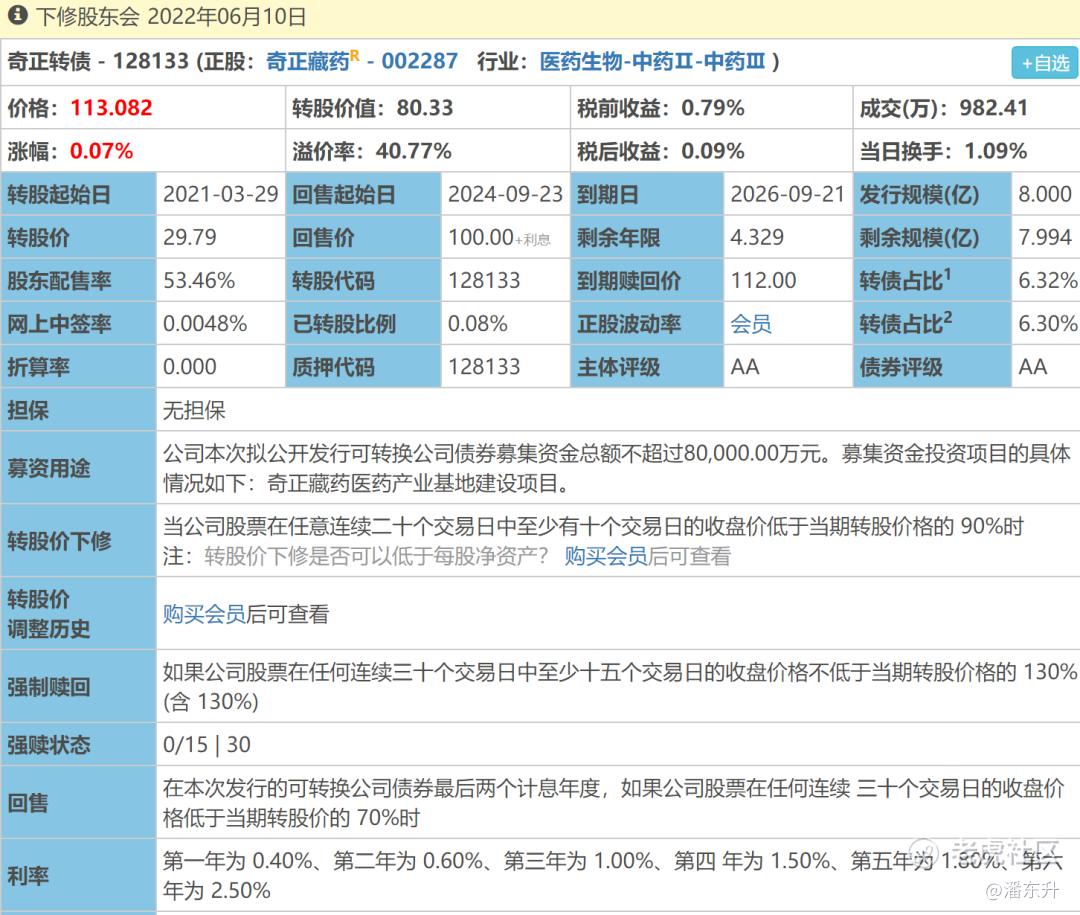The height and width of the screenshot is (915, 1080).
Task: Click the 剩余年限 value 4.329
Action: [757, 238]
